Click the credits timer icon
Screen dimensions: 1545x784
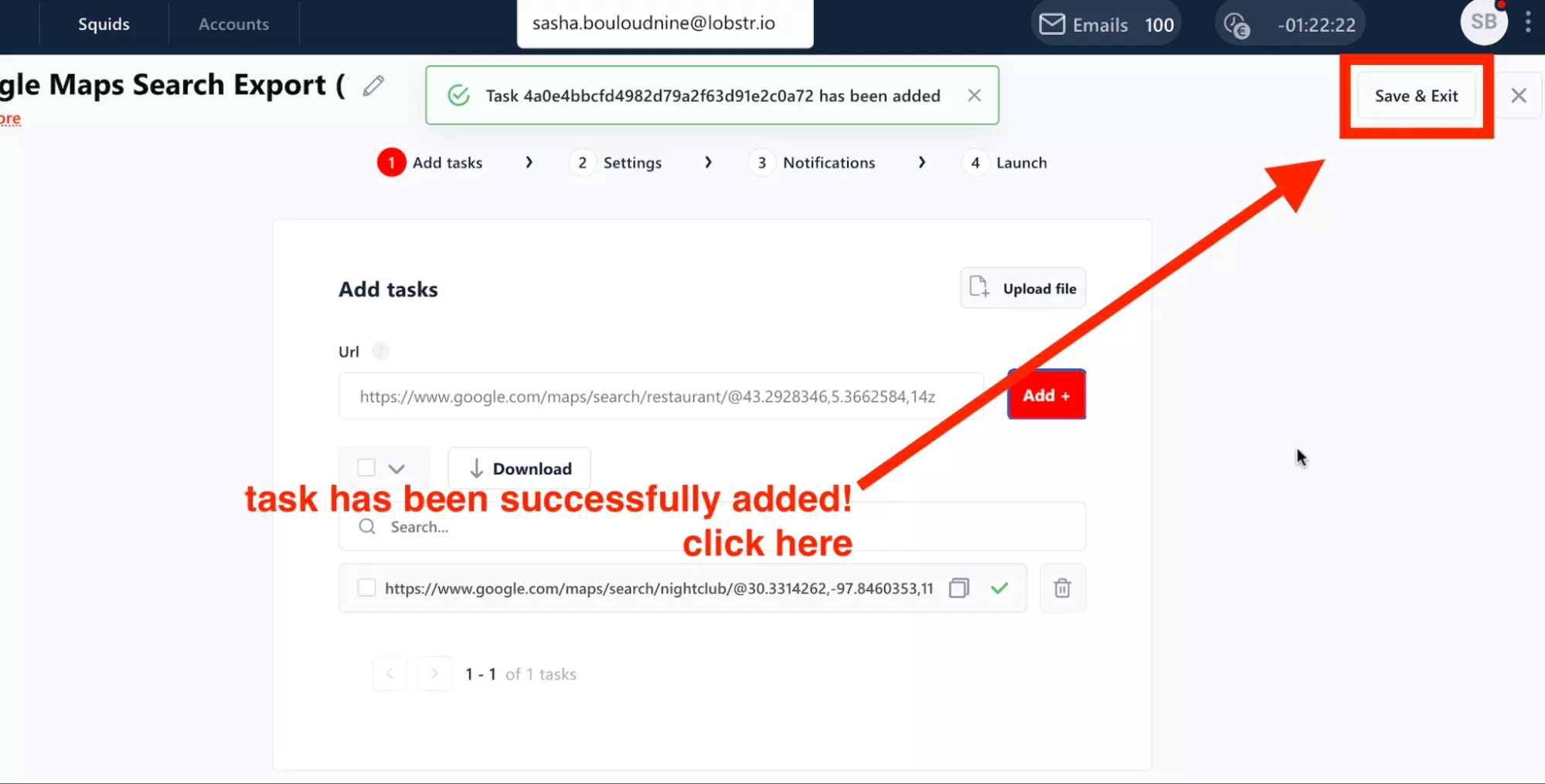click(1237, 25)
